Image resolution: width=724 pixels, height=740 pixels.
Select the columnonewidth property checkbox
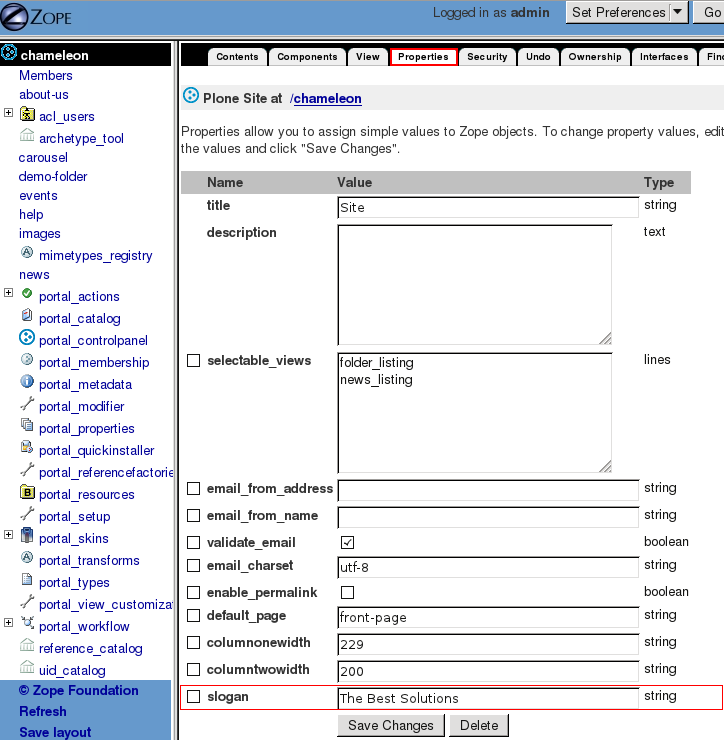click(x=194, y=642)
